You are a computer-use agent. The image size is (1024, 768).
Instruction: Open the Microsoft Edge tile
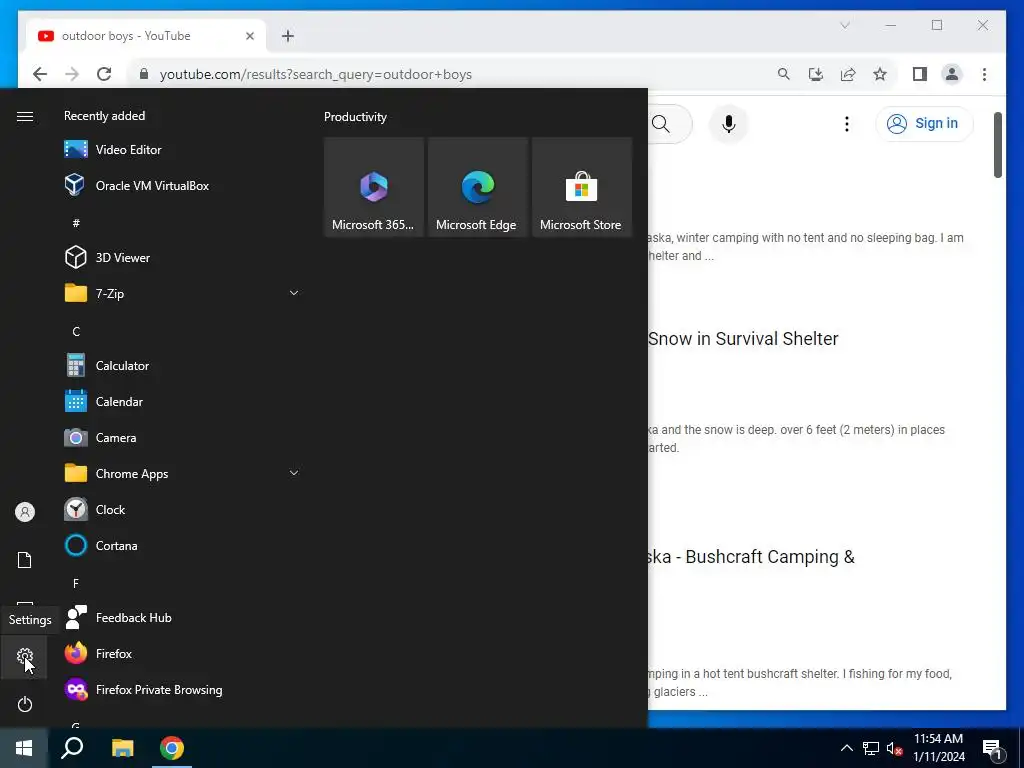(477, 187)
